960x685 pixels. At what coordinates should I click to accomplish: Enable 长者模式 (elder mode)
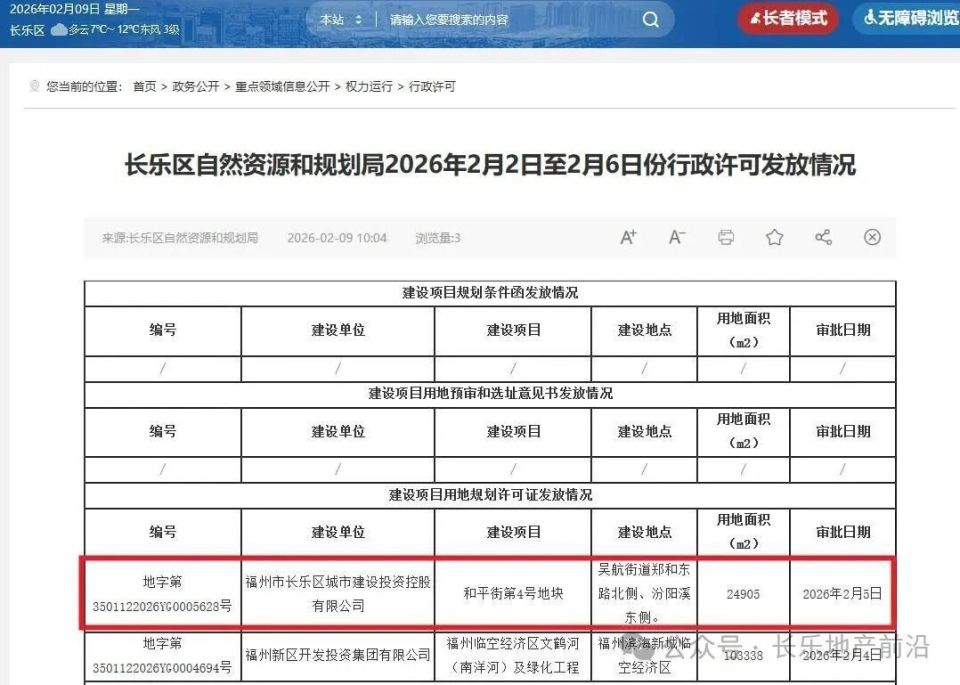tap(786, 18)
